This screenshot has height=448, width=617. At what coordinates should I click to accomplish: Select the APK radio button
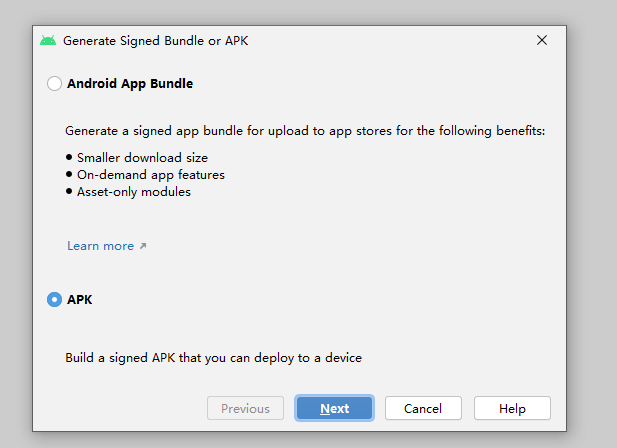54,300
